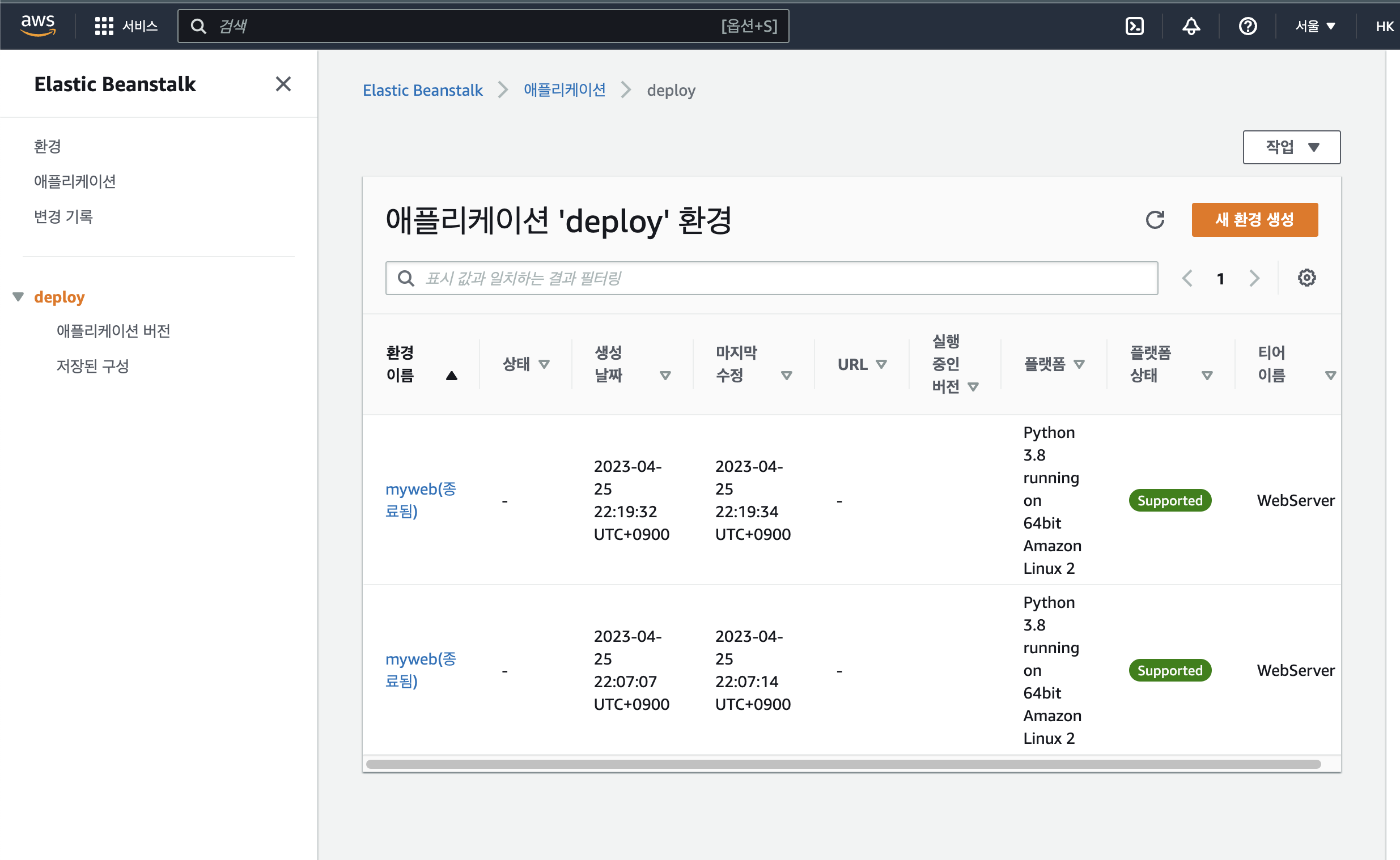1400x860 pixels.
Task: Sort by 마지막 수정 column
Action: [754, 364]
